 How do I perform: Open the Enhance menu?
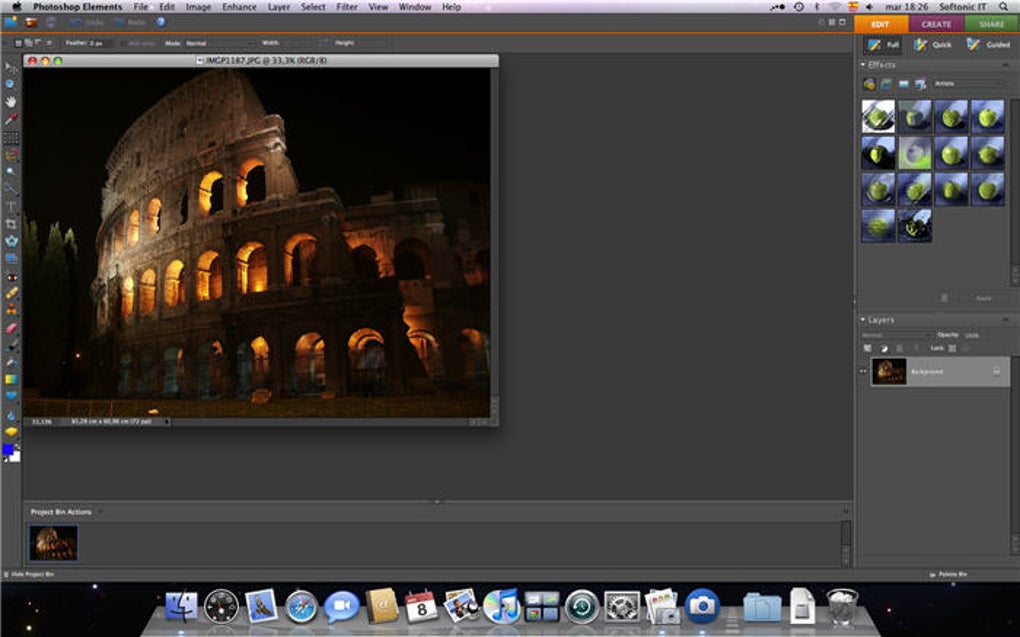coord(239,7)
